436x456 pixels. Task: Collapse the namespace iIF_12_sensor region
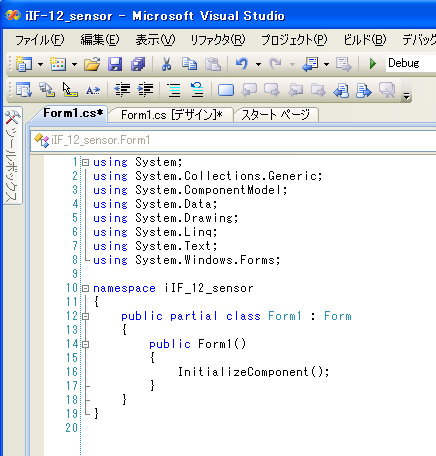(86, 288)
